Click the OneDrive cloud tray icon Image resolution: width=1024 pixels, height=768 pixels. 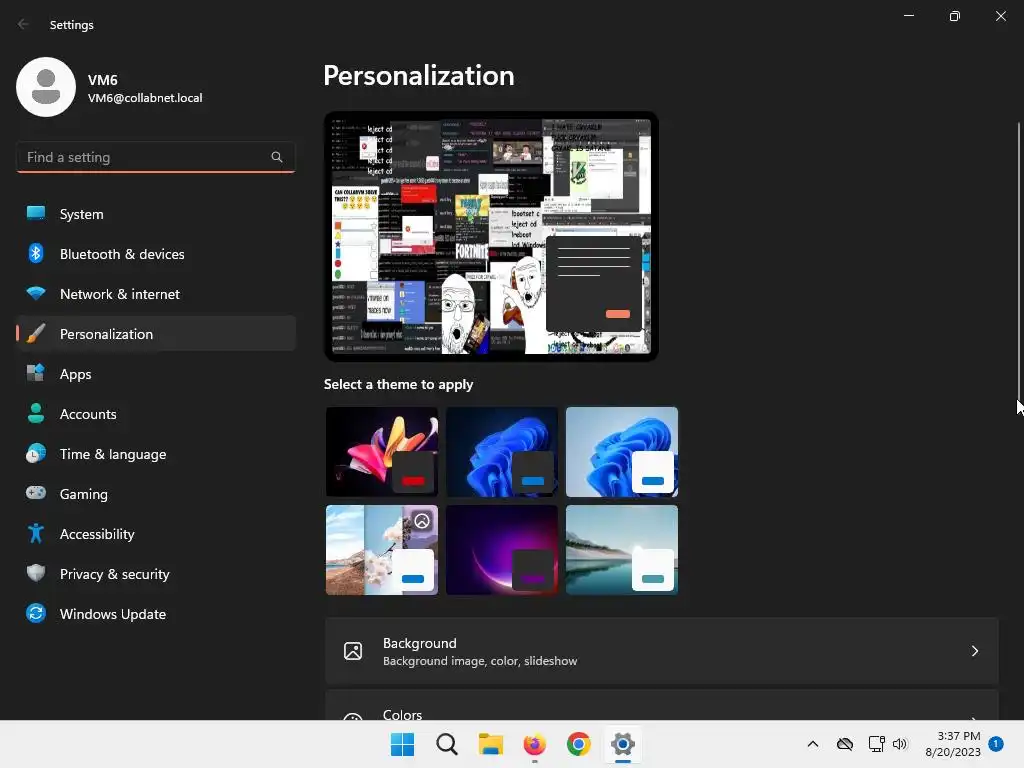pyautogui.click(x=845, y=744)
